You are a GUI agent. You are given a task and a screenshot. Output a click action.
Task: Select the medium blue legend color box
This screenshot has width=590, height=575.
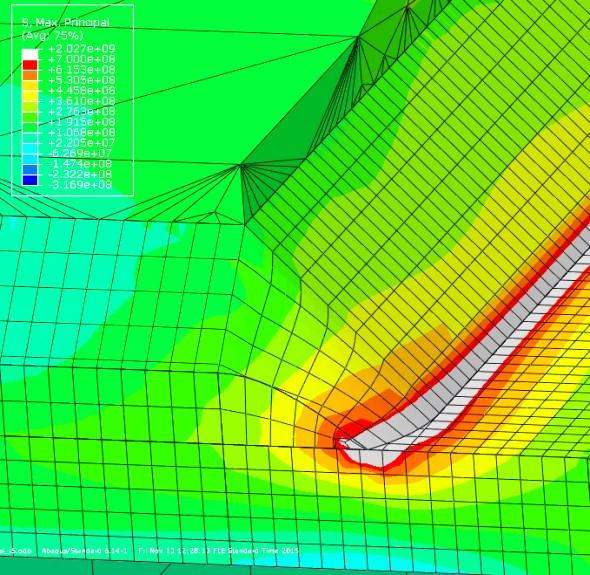30,170
